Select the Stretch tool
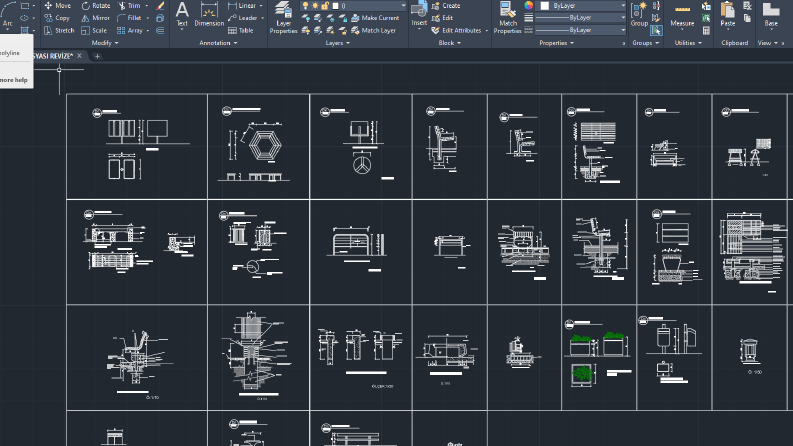Screen dimensions: 793x446 pyautogui.click(x=59, y=30)
